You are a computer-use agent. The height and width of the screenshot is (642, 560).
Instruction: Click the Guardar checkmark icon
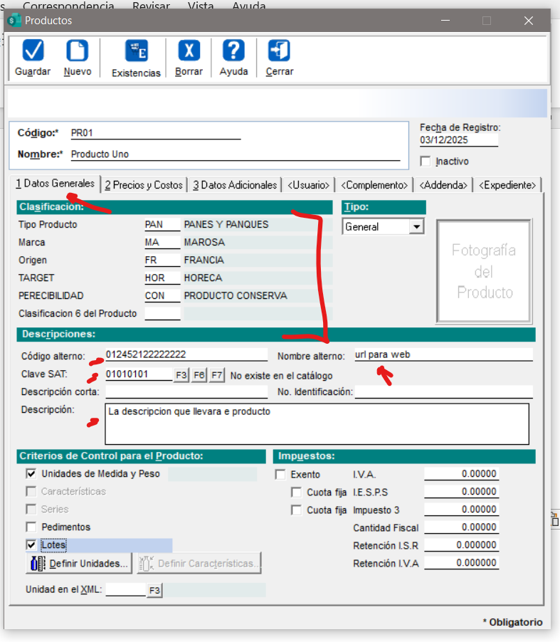(x=33, y=50)
